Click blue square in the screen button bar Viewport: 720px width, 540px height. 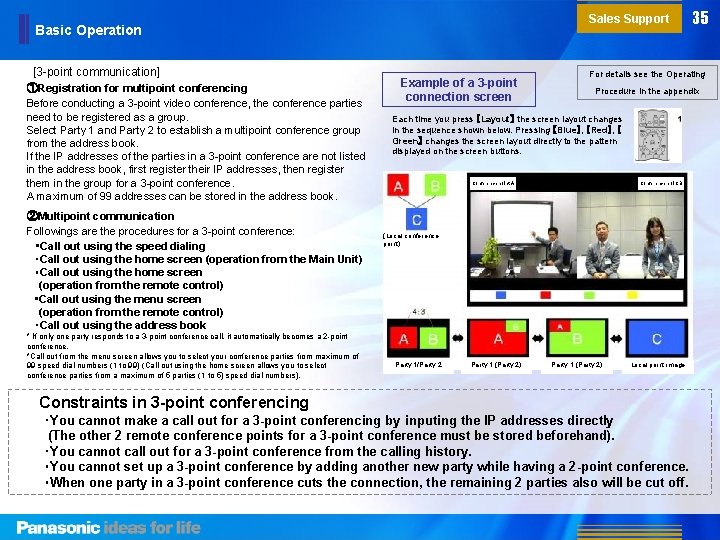501,295
